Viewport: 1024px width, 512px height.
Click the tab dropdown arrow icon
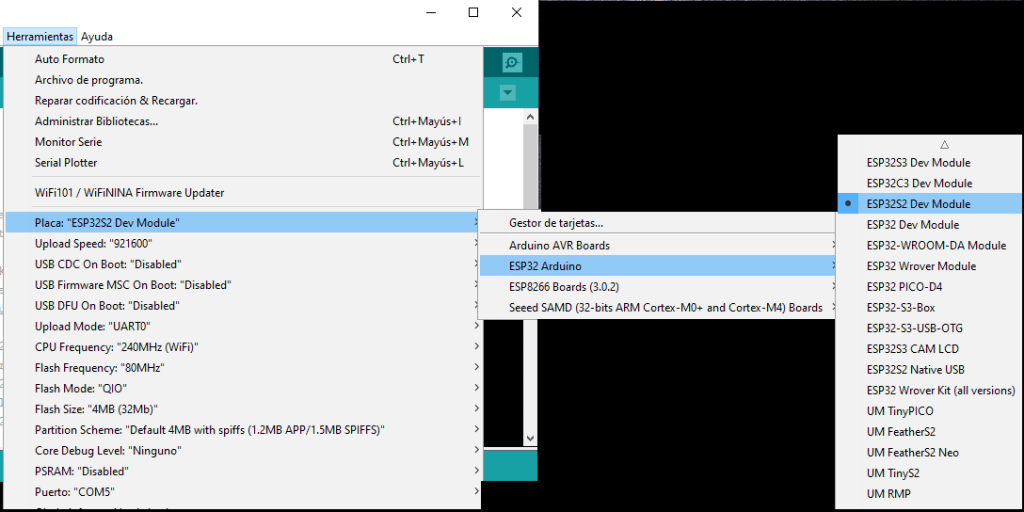(x=508, y=93)
